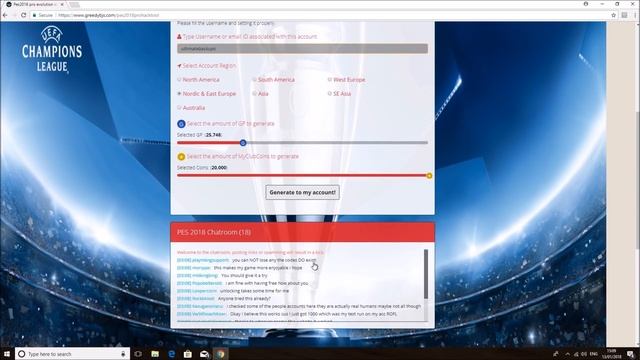
Task: Click the user icon beside Type Username label
Action: (179, 36)
